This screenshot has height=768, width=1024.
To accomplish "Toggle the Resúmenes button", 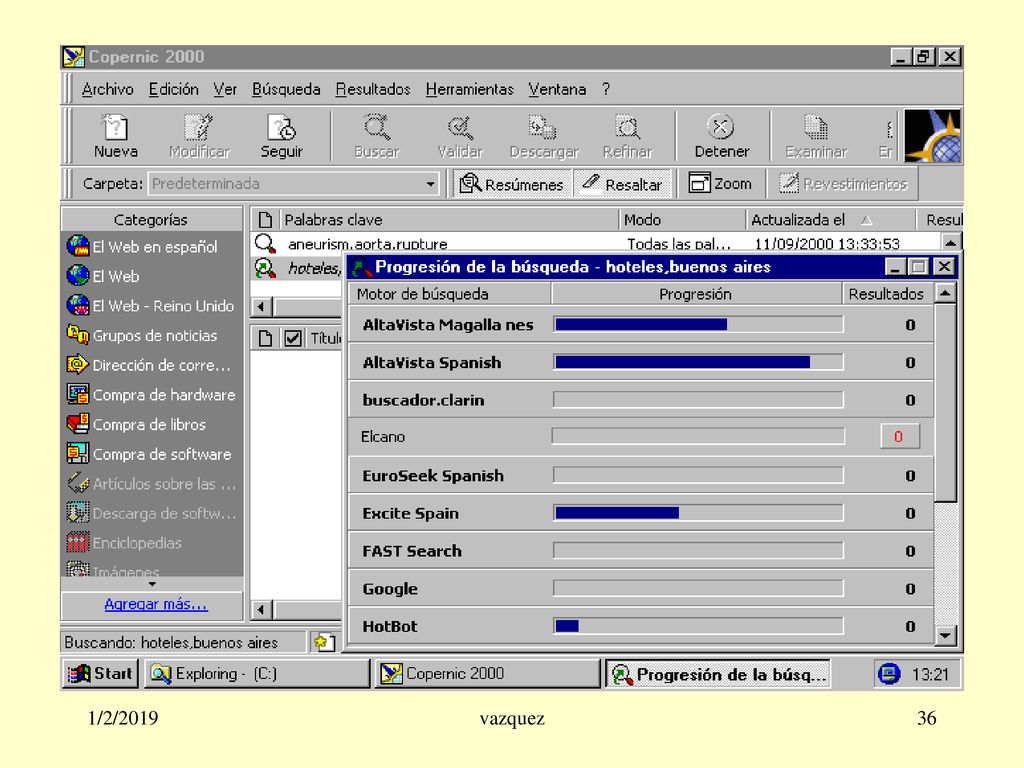I will coord(513,184).
